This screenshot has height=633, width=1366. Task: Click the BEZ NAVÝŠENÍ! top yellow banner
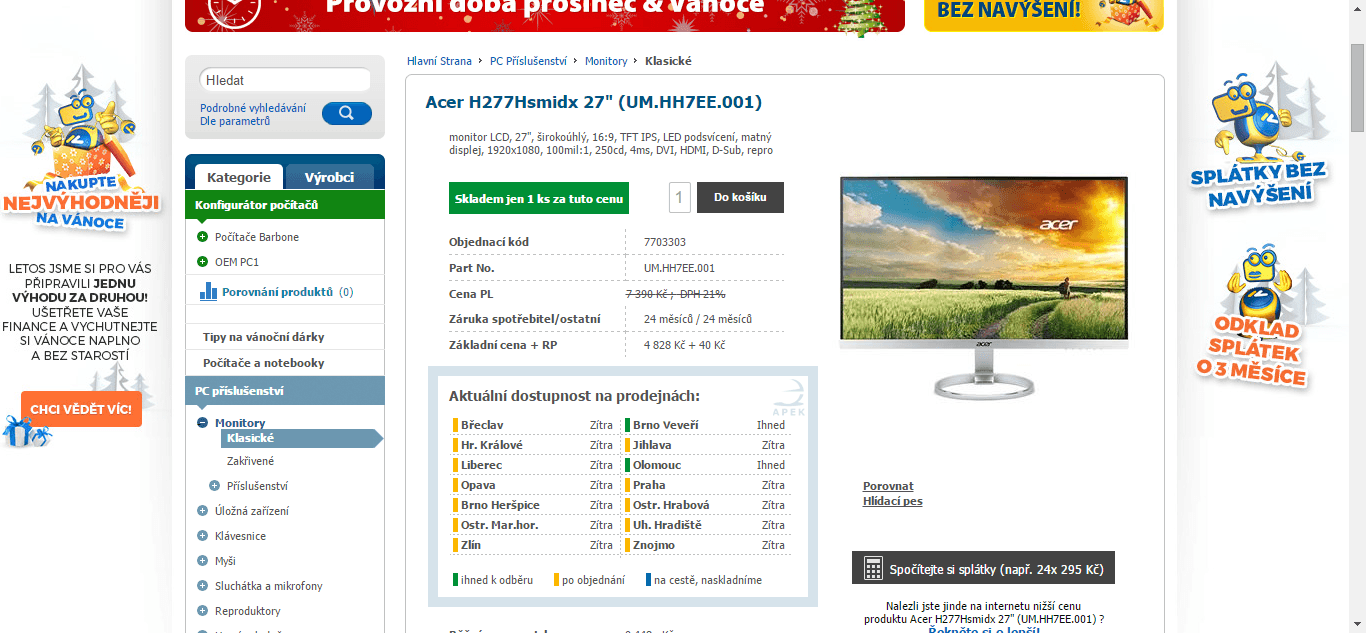1044,15
